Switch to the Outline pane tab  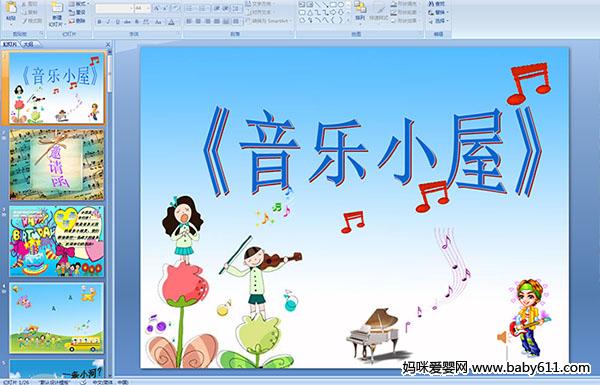(x=28, y=44)
